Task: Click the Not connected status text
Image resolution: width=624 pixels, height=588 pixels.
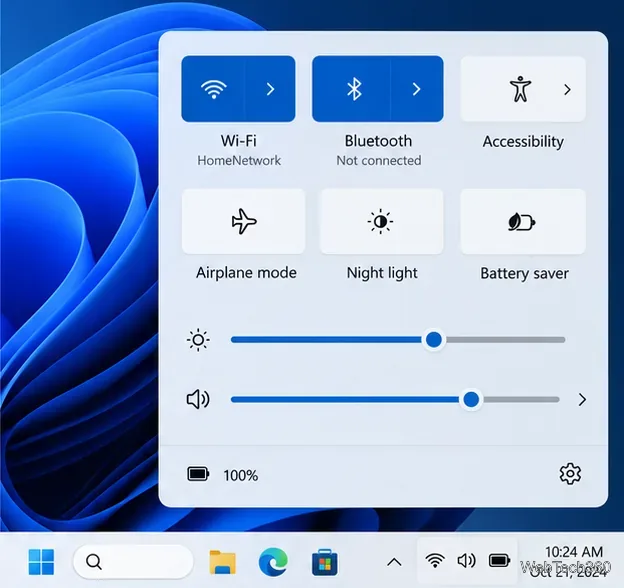Action: click(x=379, y=161)
